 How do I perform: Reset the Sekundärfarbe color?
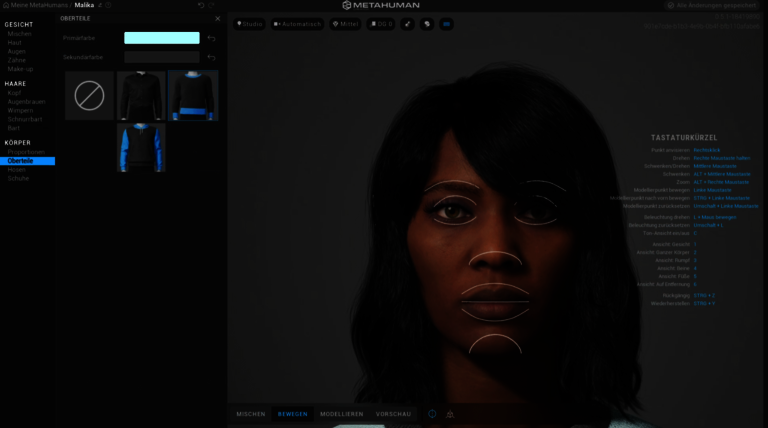pyautogui.click(x=211, y=57)
